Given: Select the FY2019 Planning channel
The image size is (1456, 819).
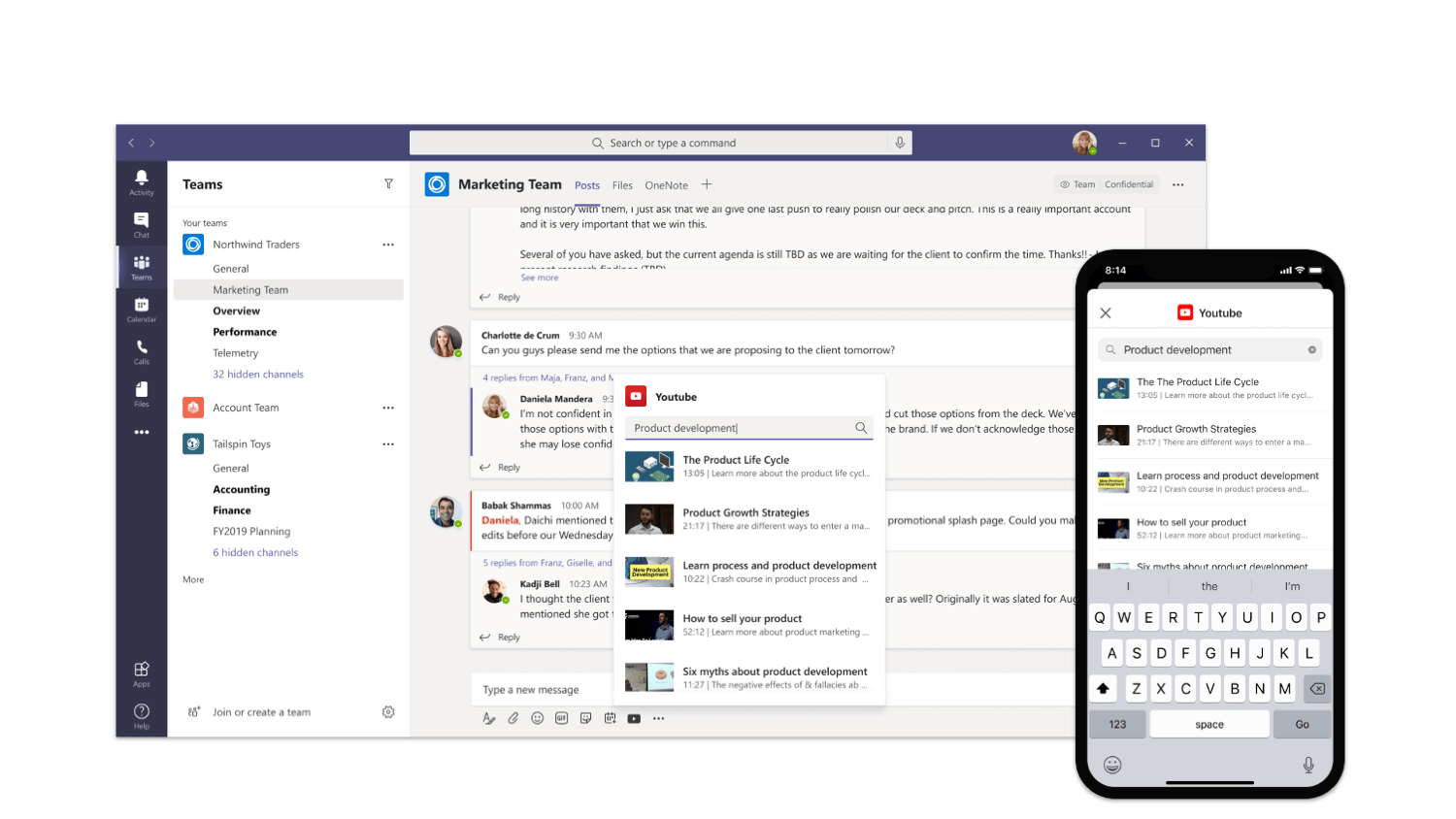Looking at the screenshot, I should point(251,532).
